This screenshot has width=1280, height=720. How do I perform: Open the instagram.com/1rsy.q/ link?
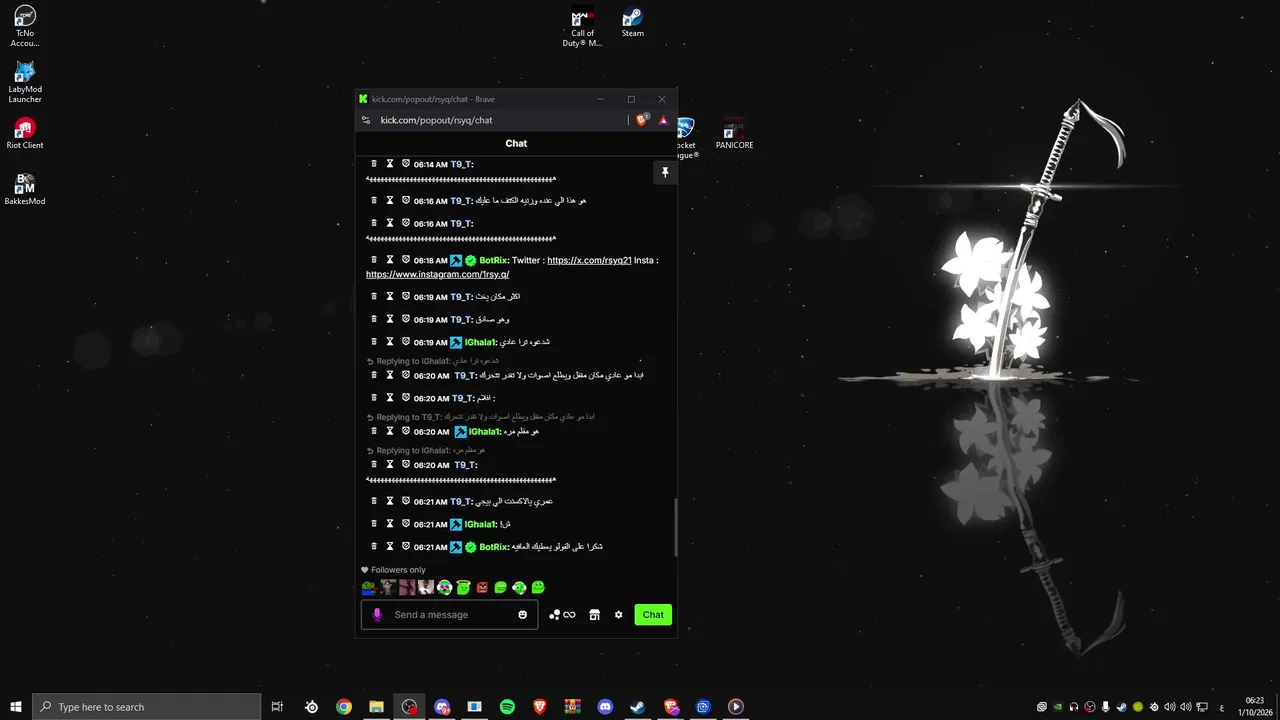click(438, 274)
